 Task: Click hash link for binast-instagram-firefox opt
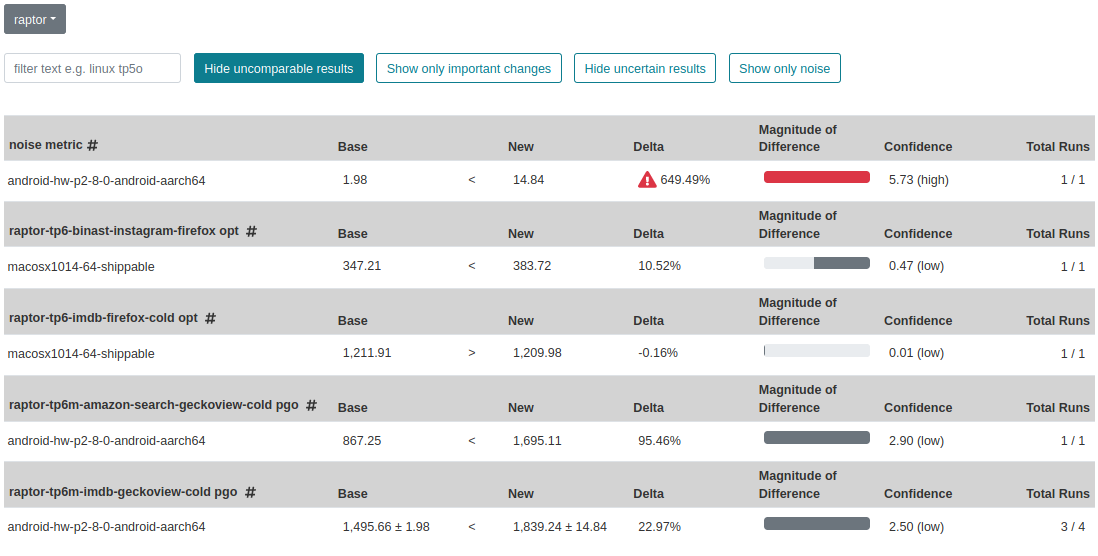coord(251,230)
